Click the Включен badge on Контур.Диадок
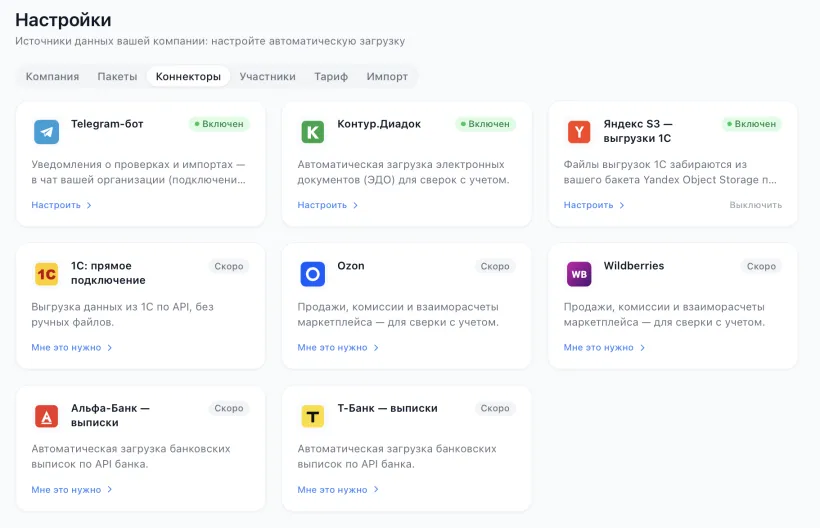The width and height of the screenshot is (820, 528). click(485, 124)
